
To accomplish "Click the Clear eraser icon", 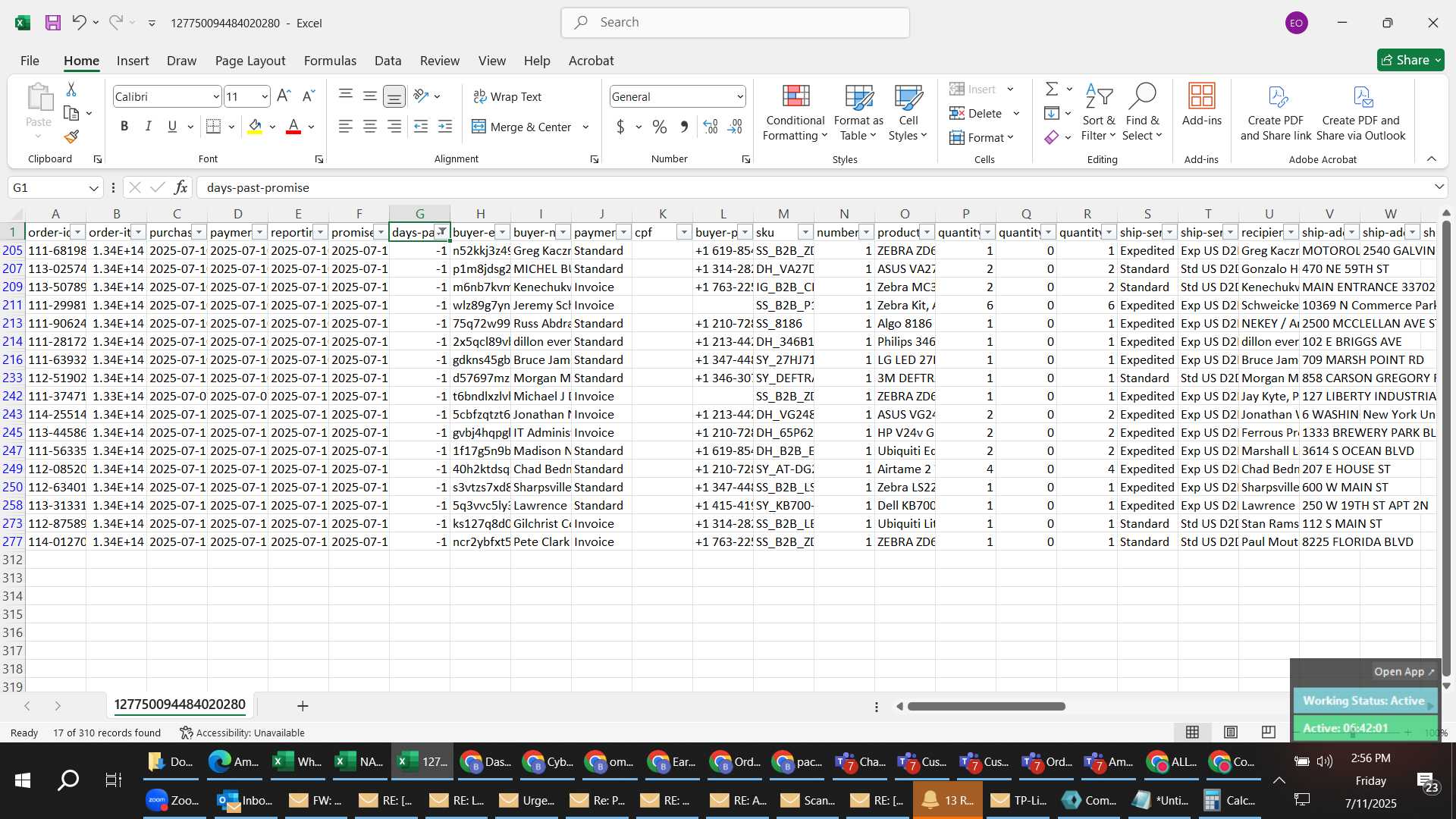I will (1052, 137).
